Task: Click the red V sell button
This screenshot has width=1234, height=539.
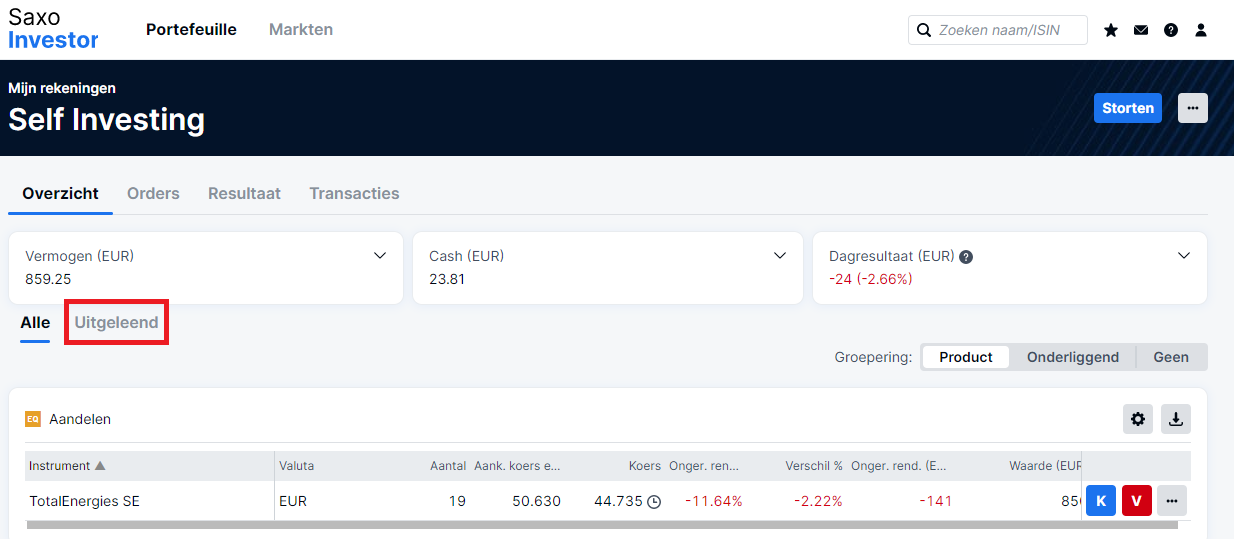Action: coord(1136,501)
